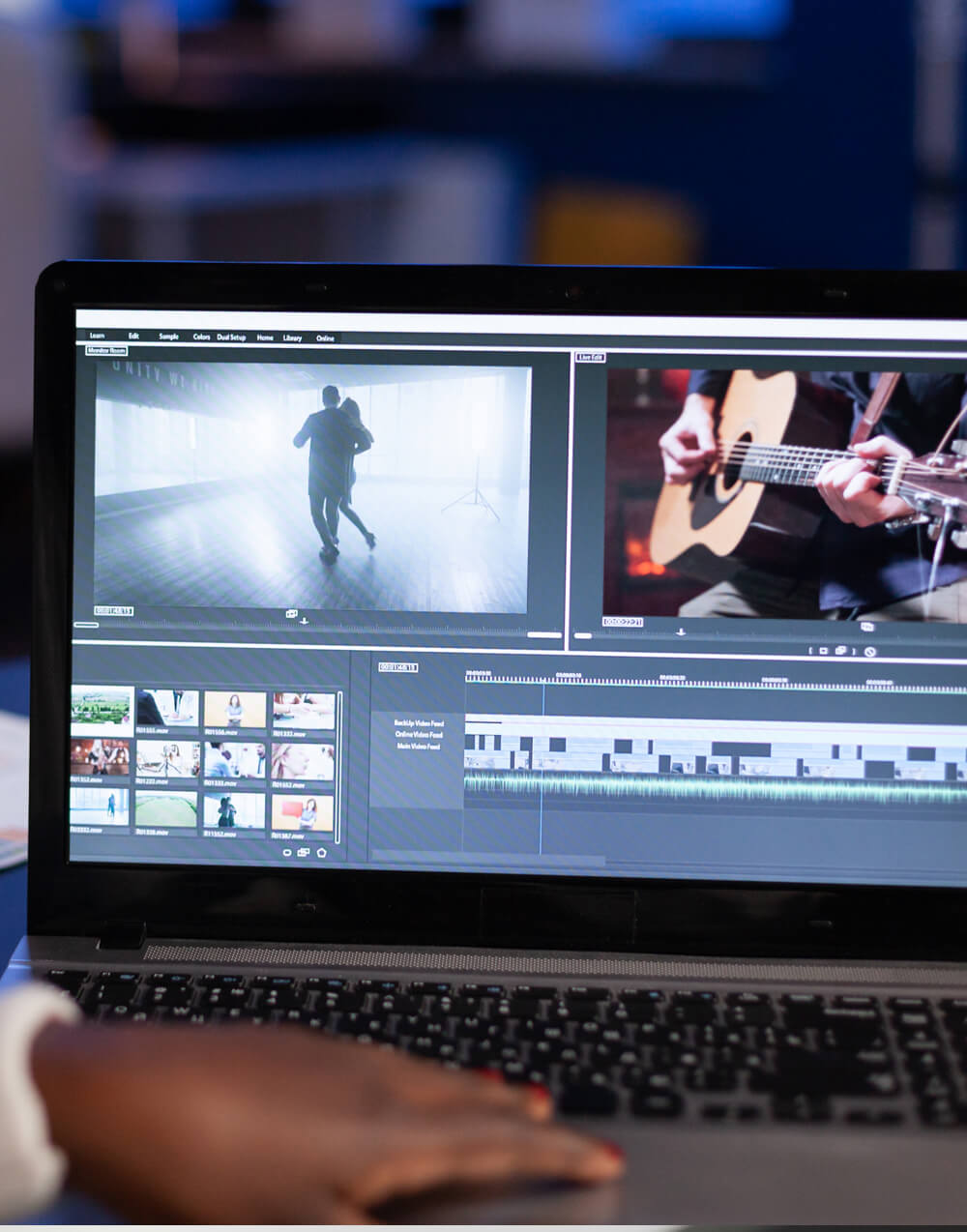This screenshot has width=967, height=1232.
Task: Click the pentagon icon below media thumbnails
Action: [x=322, y=853]
